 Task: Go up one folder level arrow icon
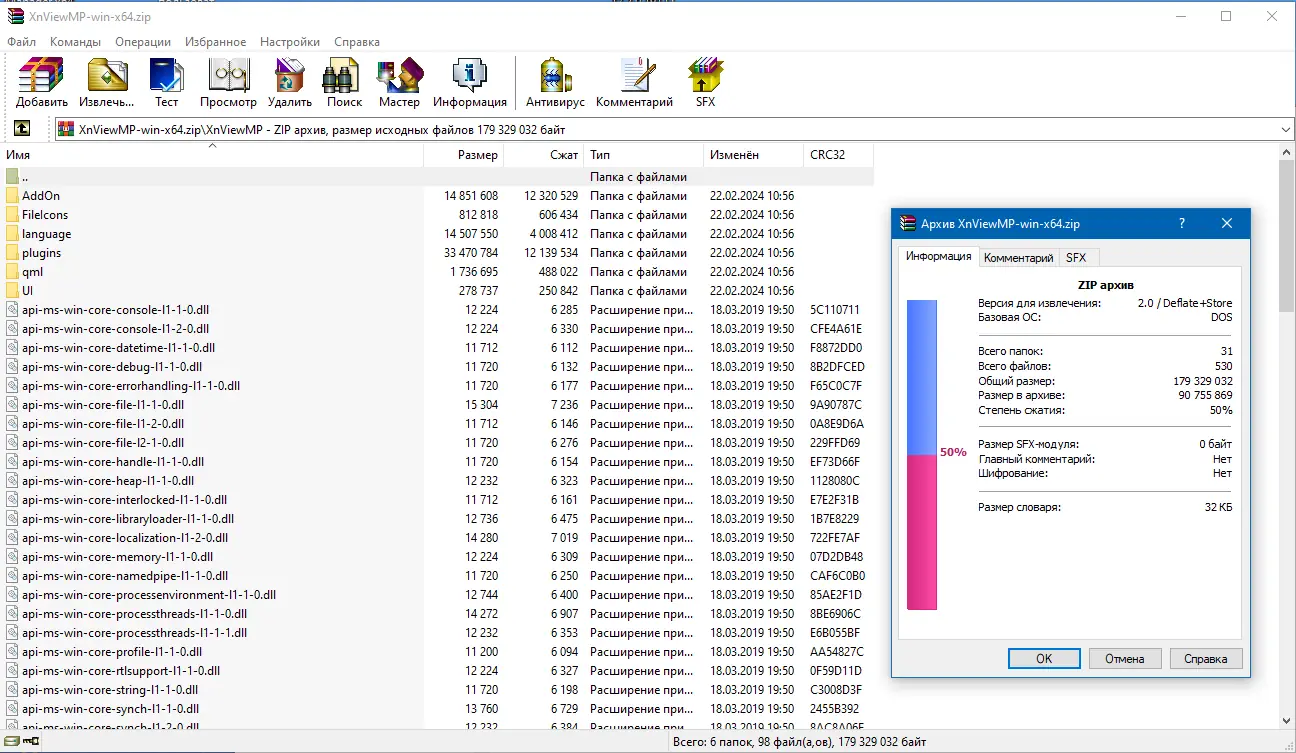point(22,129)
